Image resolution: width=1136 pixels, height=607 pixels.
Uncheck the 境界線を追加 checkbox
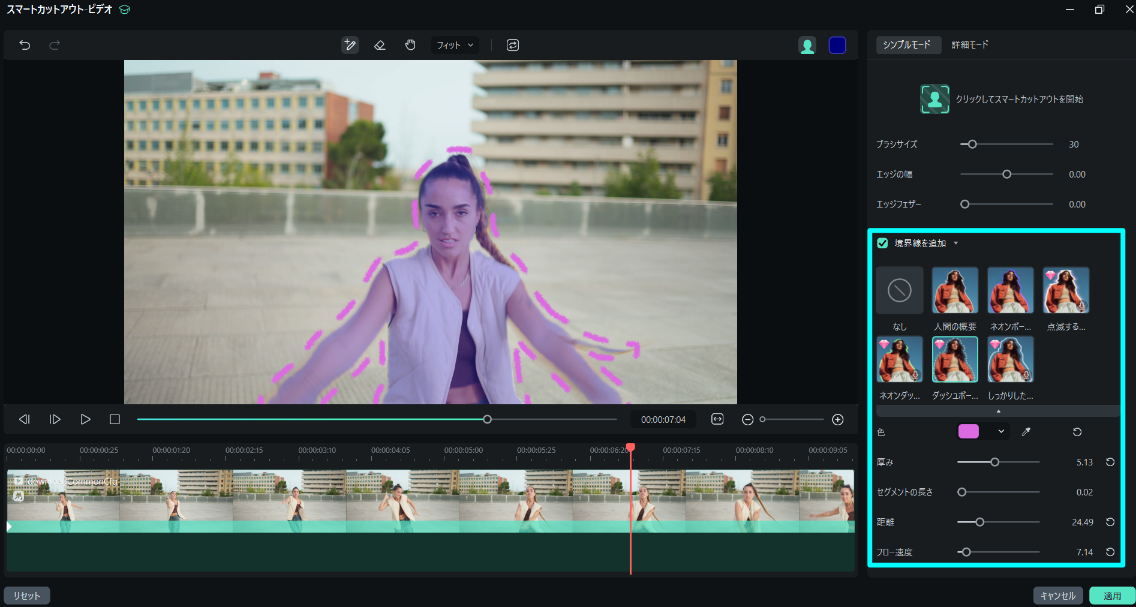pos(883,243)
